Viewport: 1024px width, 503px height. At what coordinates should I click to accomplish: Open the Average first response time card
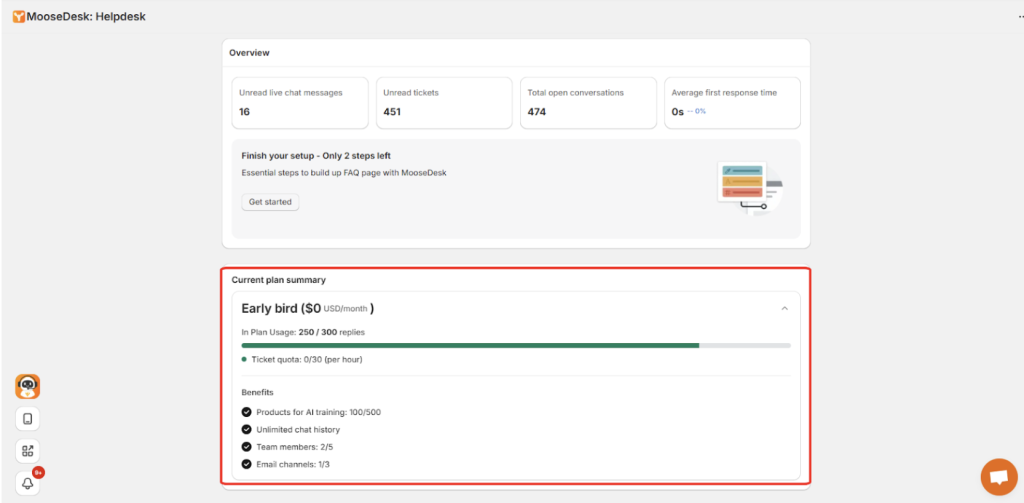coord(732,102)
